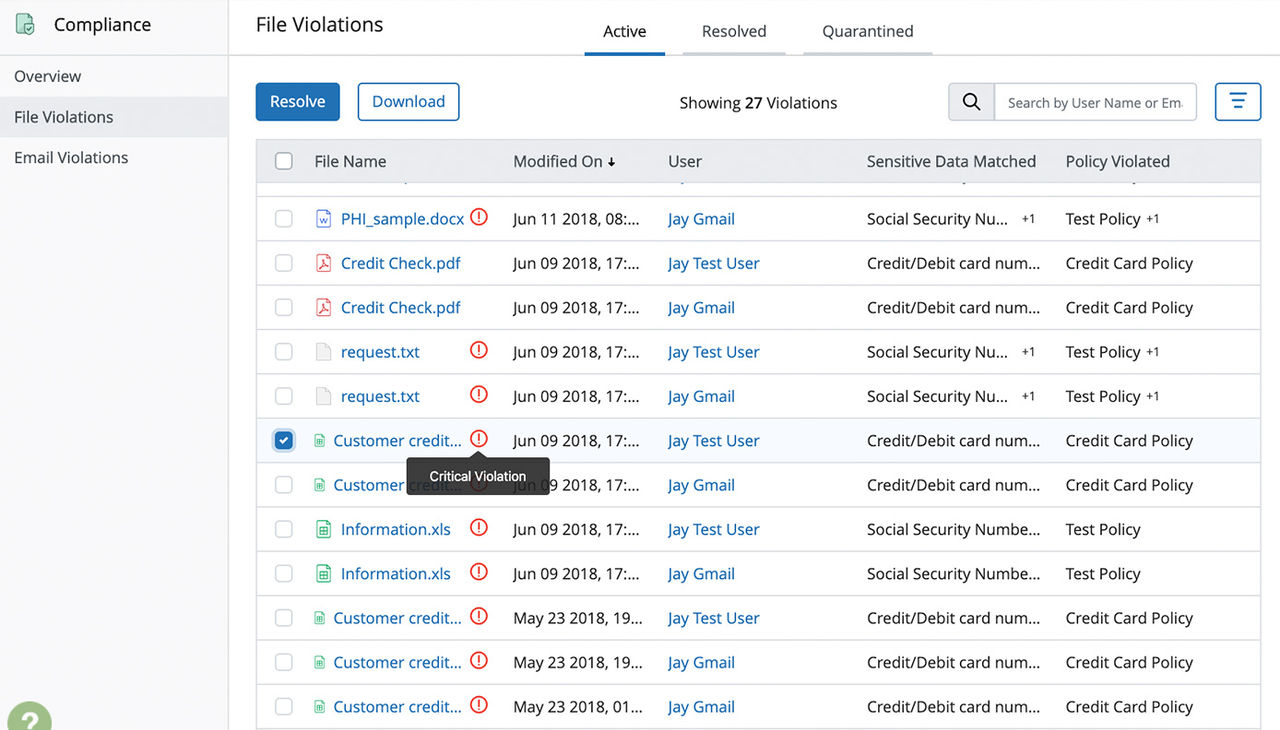Image resolution: width=1280 pixels, height=730 pixels.
Task: Switch to the Resolved tab
Action: [x=733, y=31]
